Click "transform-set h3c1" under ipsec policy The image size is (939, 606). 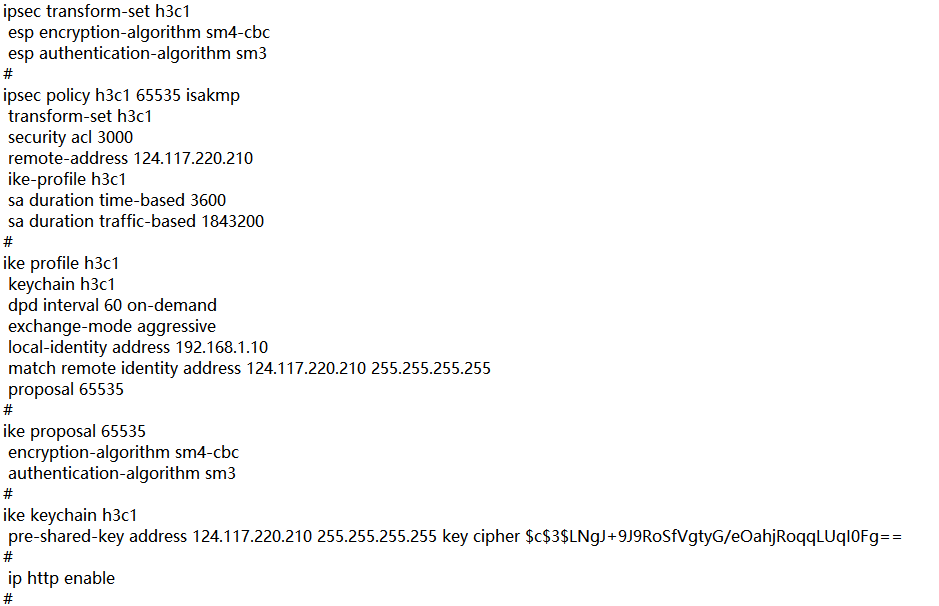click(x=80, y=116)
